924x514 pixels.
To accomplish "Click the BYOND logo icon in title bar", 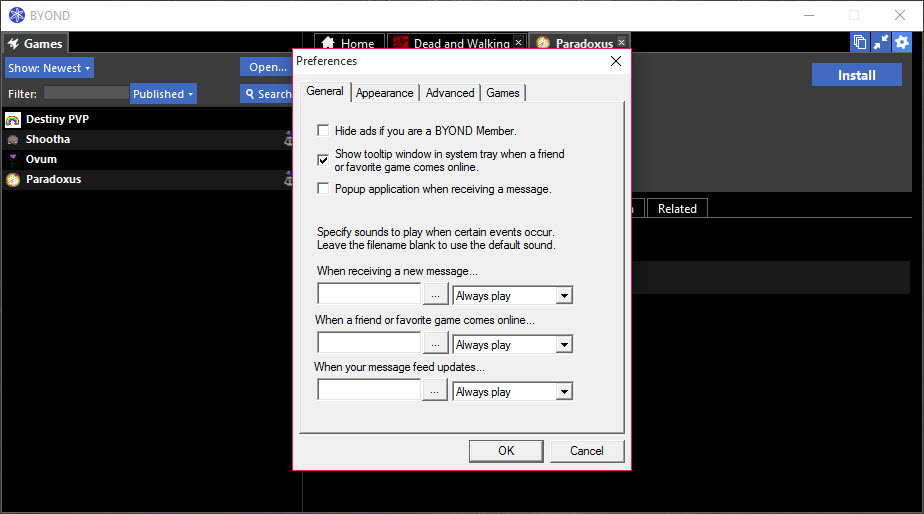I will [17, 15].
